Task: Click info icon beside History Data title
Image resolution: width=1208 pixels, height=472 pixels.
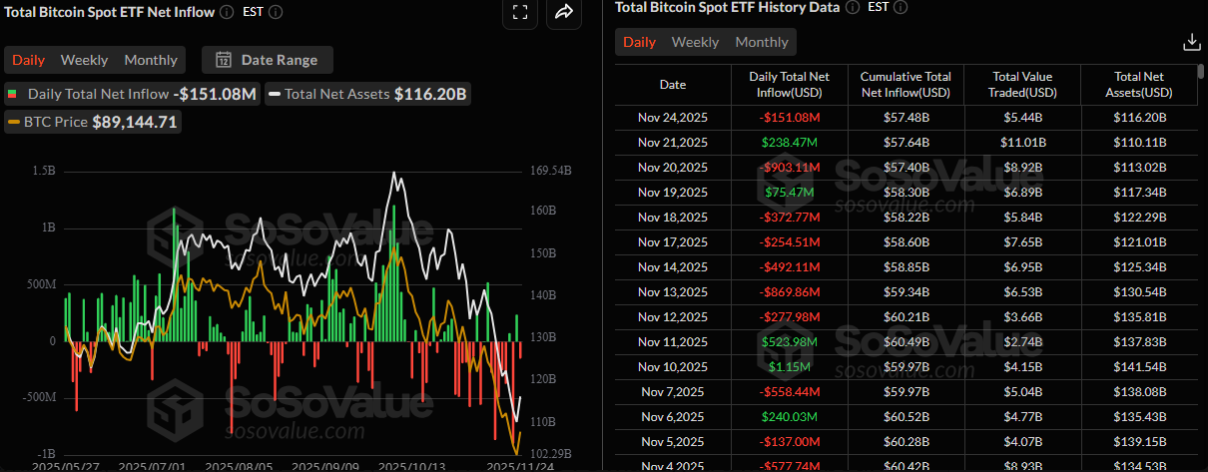Action: click(852, 7)
